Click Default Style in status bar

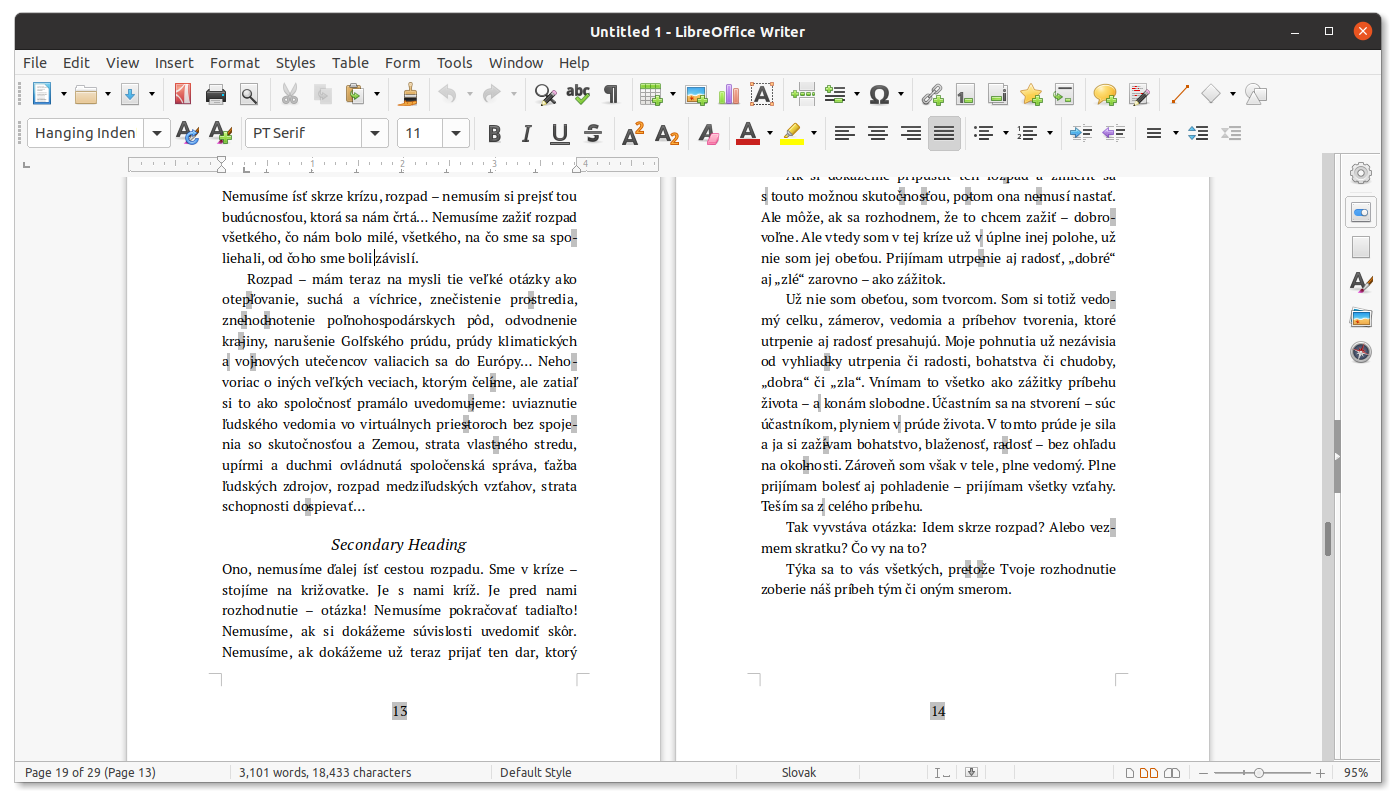click(535, 773)
